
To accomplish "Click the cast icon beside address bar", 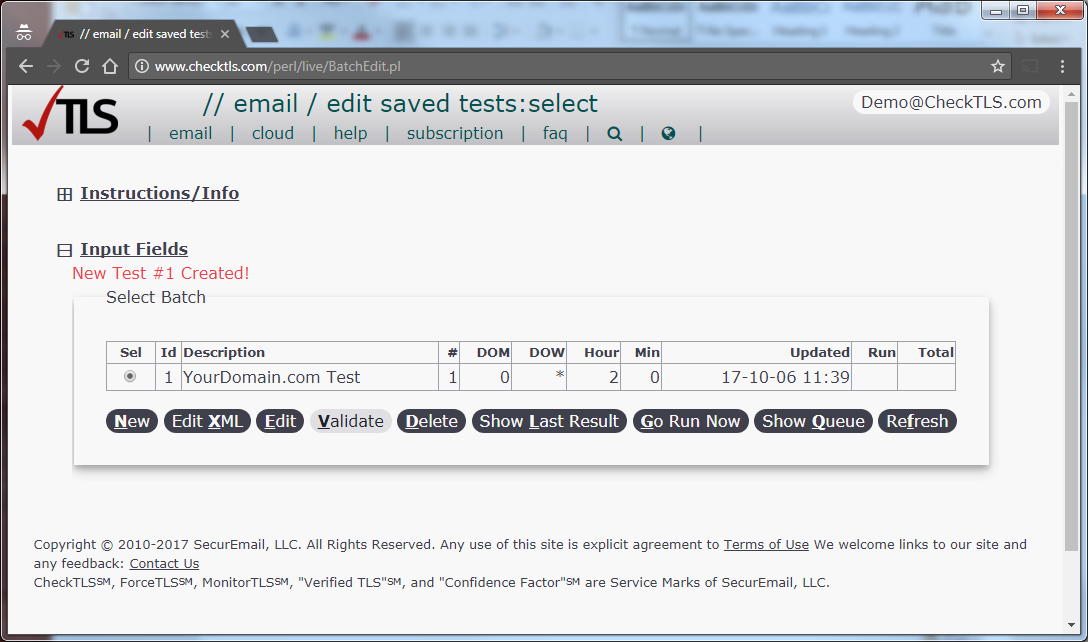I will click(x=1030, y=66).
